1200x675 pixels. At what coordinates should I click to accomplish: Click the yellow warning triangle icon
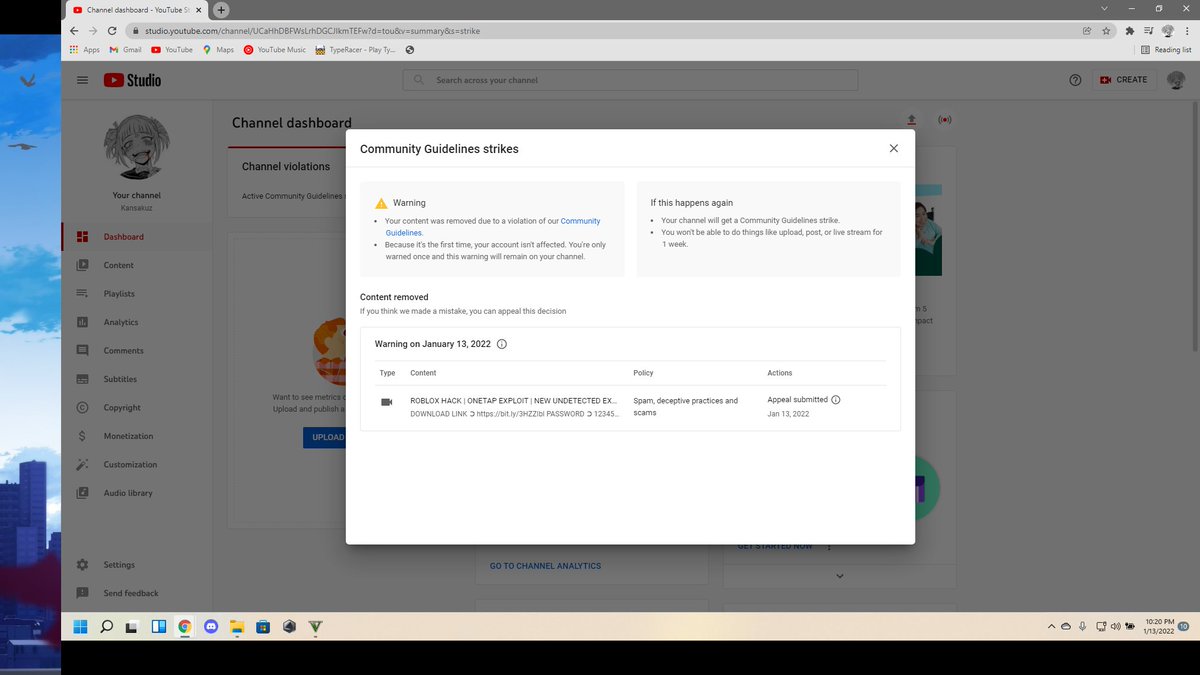381,203
